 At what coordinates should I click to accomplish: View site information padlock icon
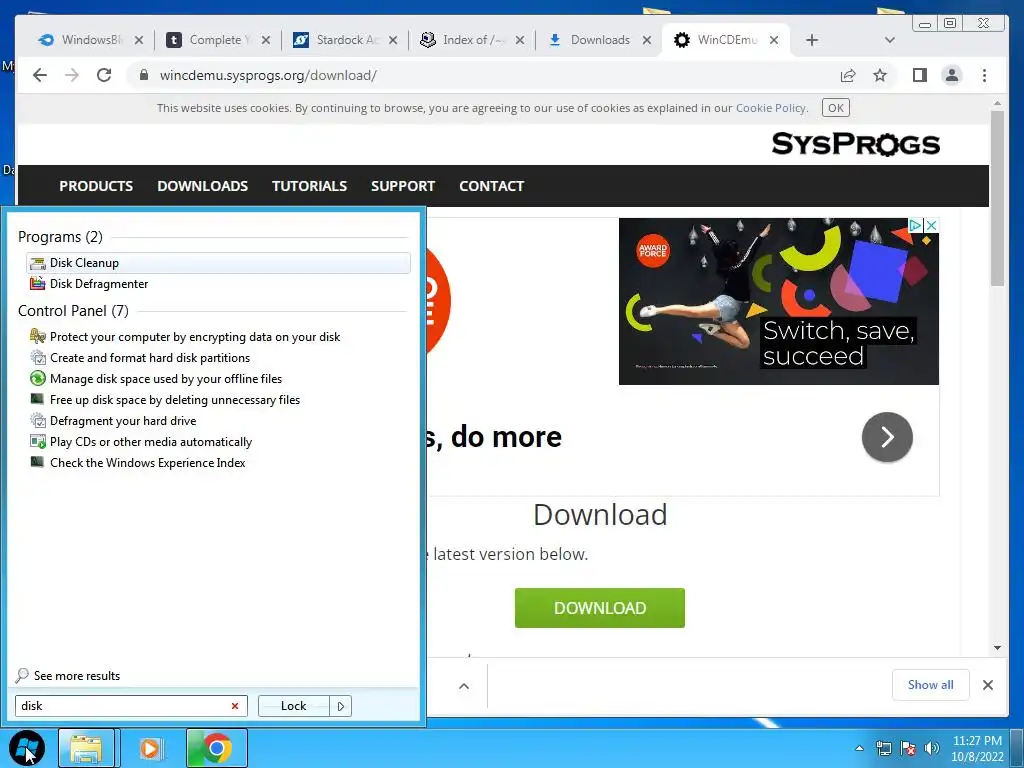144,75
